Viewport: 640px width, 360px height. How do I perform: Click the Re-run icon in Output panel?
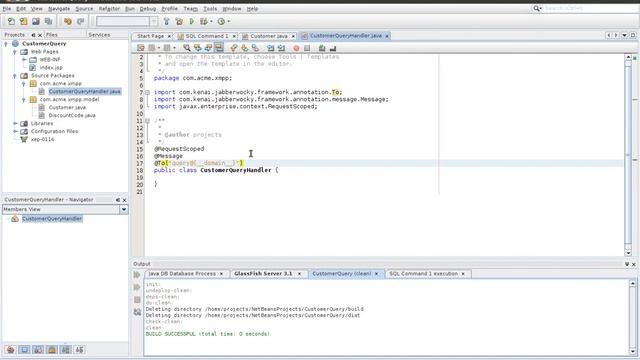(x=137, y=275)
